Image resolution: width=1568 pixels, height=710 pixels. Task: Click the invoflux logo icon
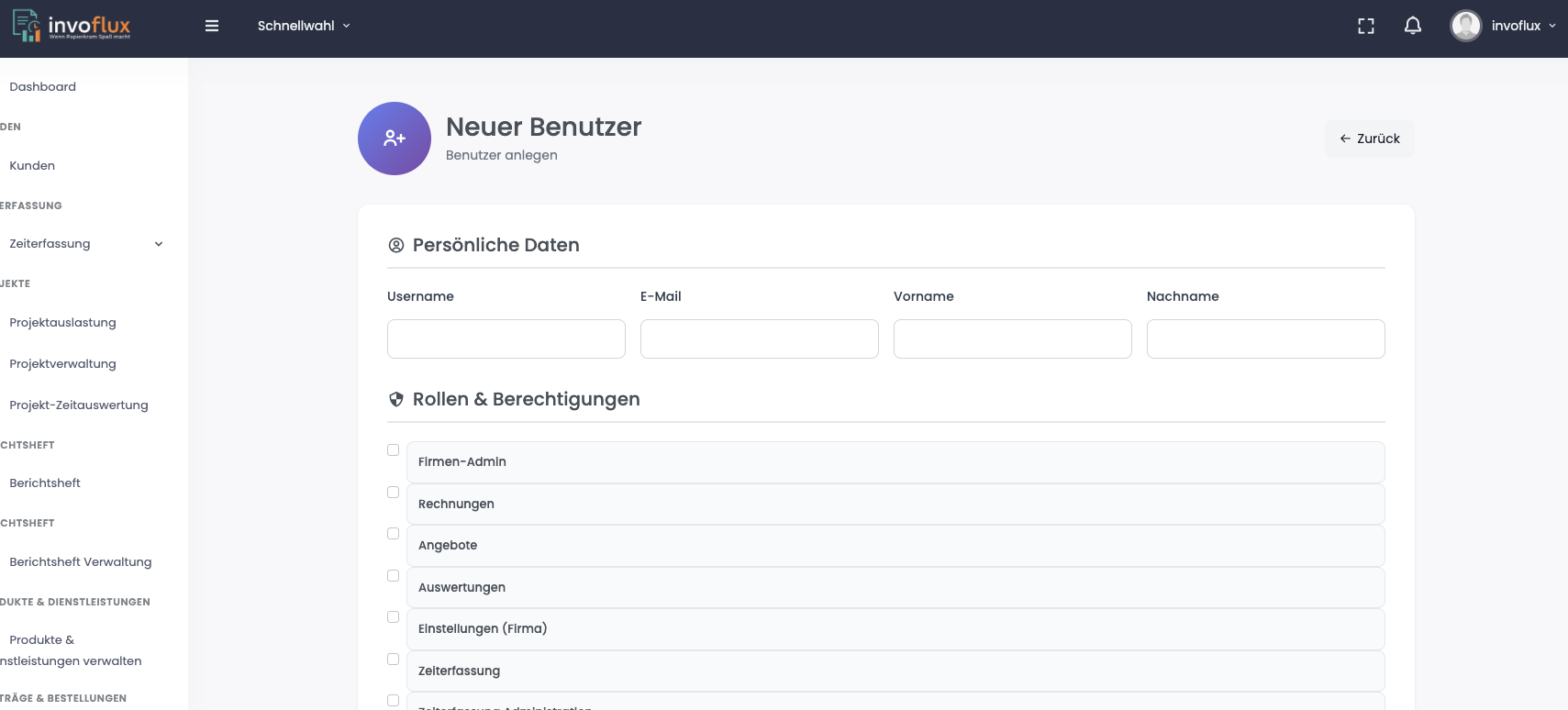(27, 25)
